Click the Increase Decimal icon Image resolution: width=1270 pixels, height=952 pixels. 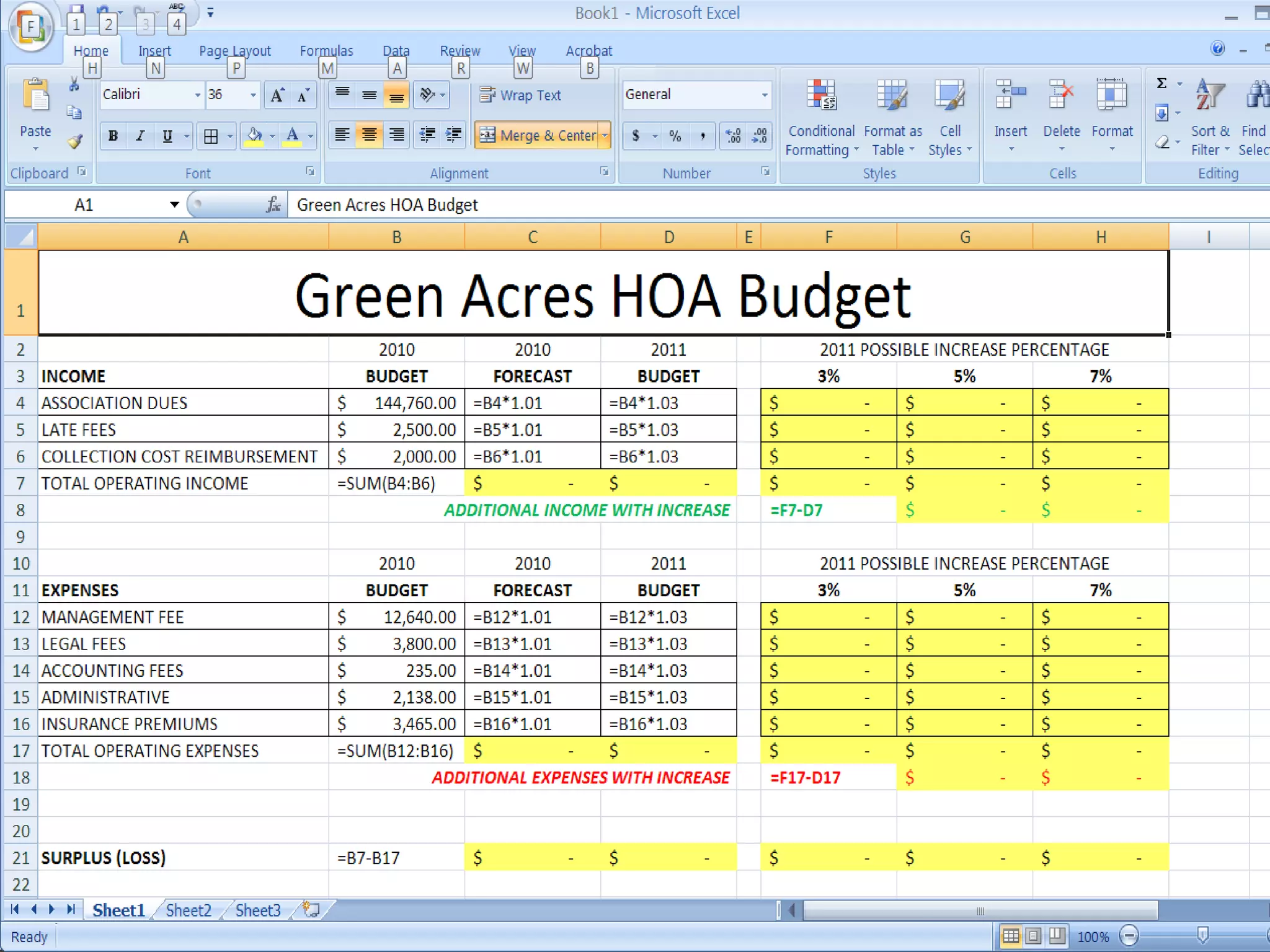[733, 136]
